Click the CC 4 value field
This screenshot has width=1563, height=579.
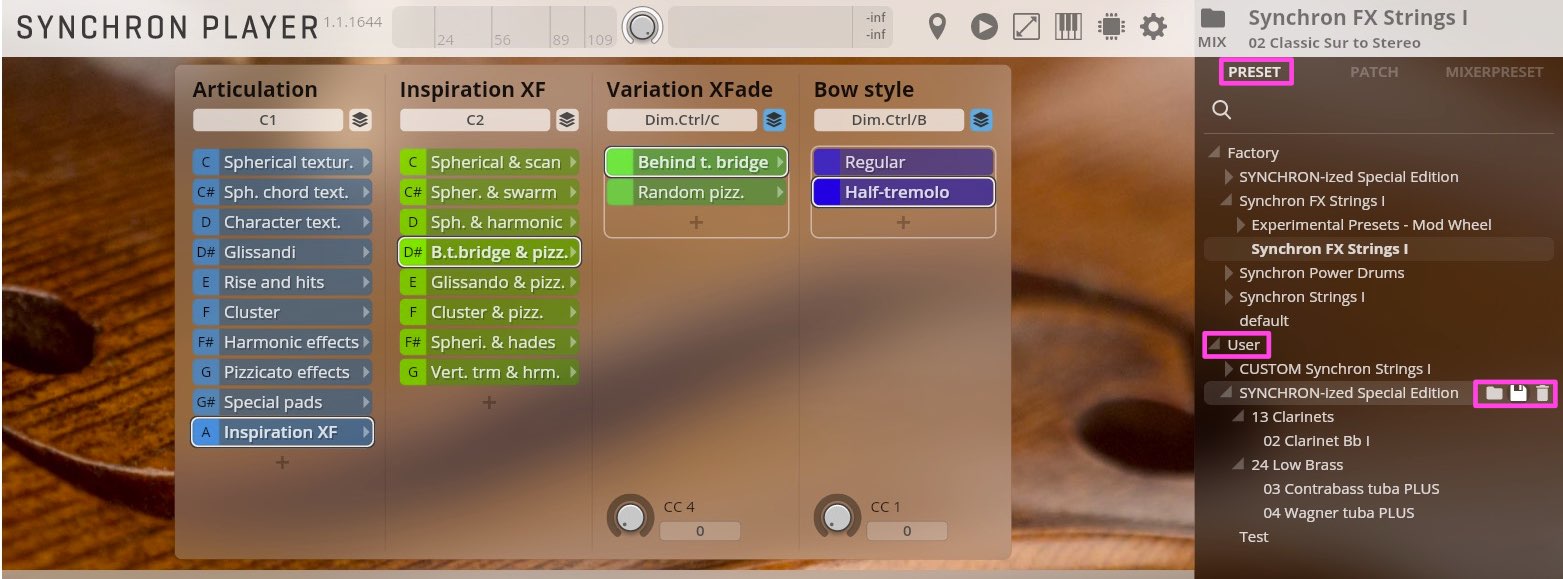[x=700, y=531]
